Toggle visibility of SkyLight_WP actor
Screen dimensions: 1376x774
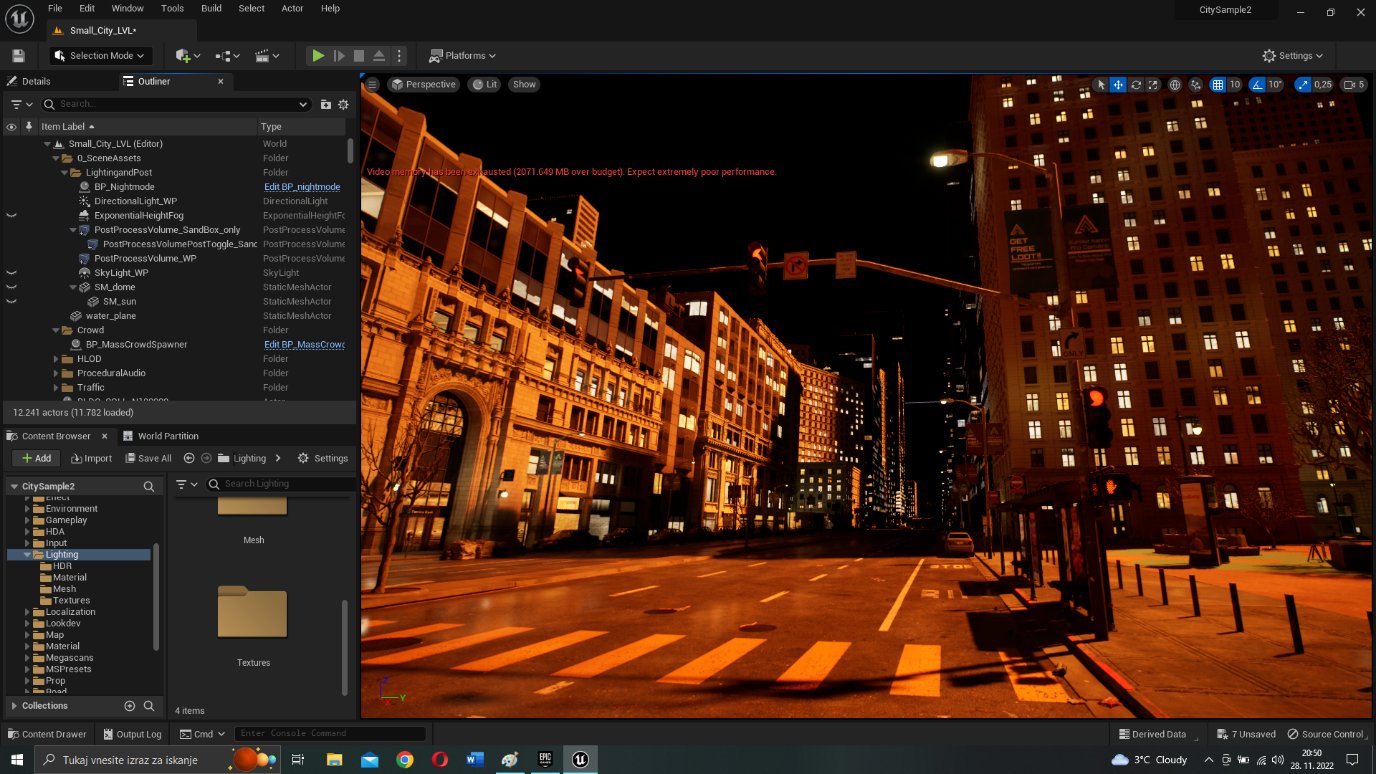coord(11,272)
